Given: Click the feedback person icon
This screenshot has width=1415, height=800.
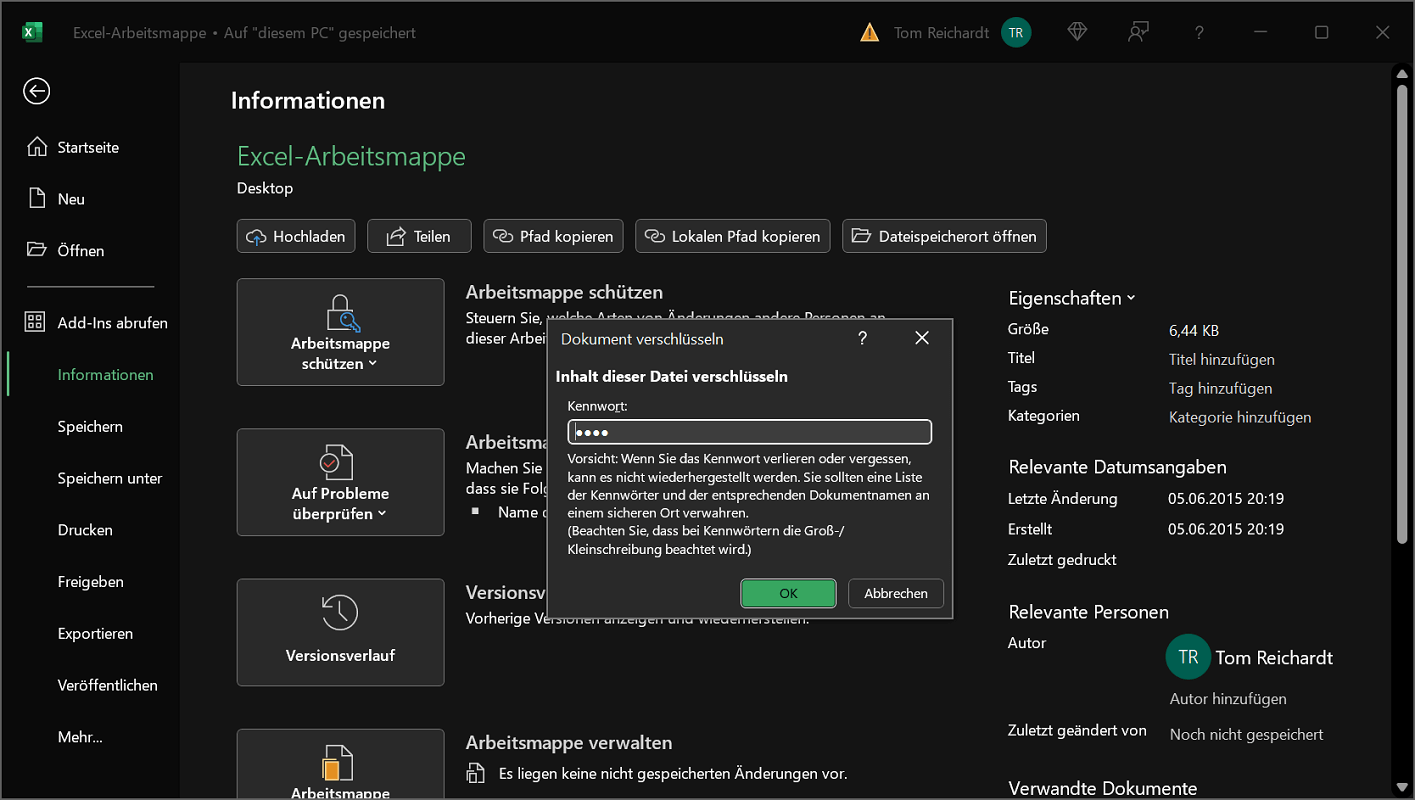Looking at the screenshot, I should coord(1138,32).
